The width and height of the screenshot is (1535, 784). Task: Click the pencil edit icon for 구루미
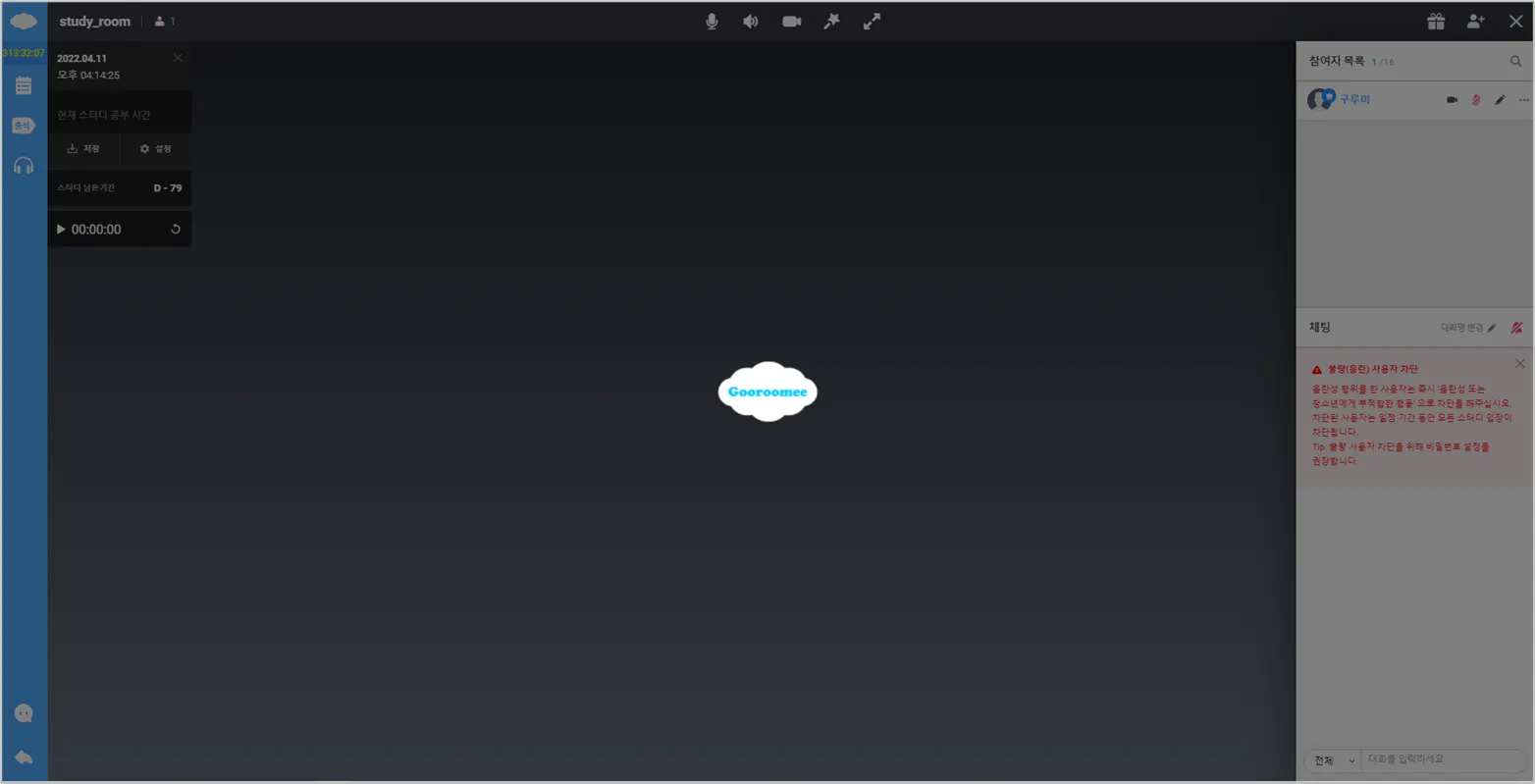click(x=1500, y=100)
